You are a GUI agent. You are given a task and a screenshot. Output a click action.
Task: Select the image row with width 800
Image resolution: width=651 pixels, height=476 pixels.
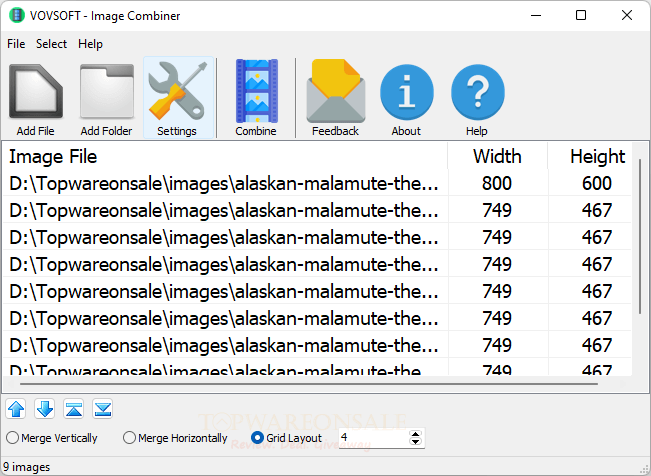pyautogui.click(x=317, y=183)
